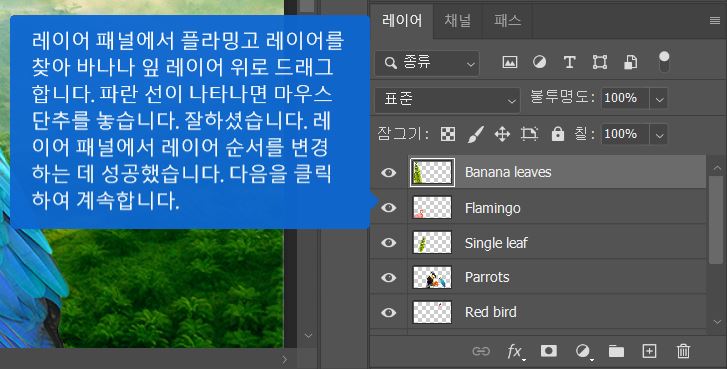The height and width of the screenshot is (369, 727).
Task: Lock all padlock icon
Action: click(x=558, y=134)
